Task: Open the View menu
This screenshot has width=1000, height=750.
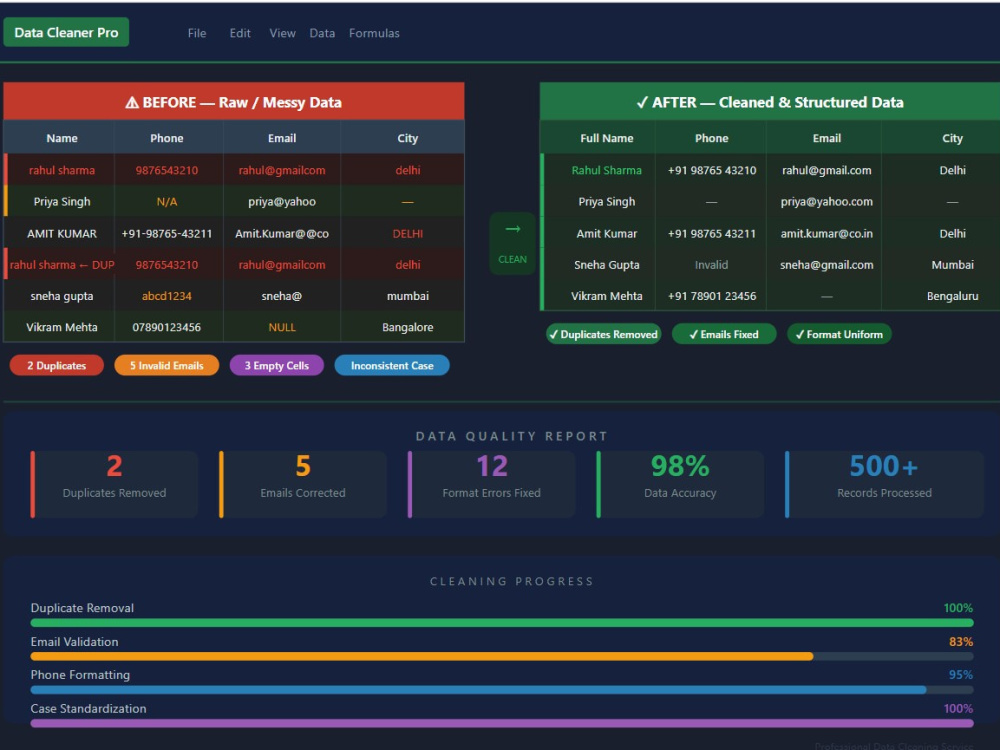Action: (x=282, y=33)
